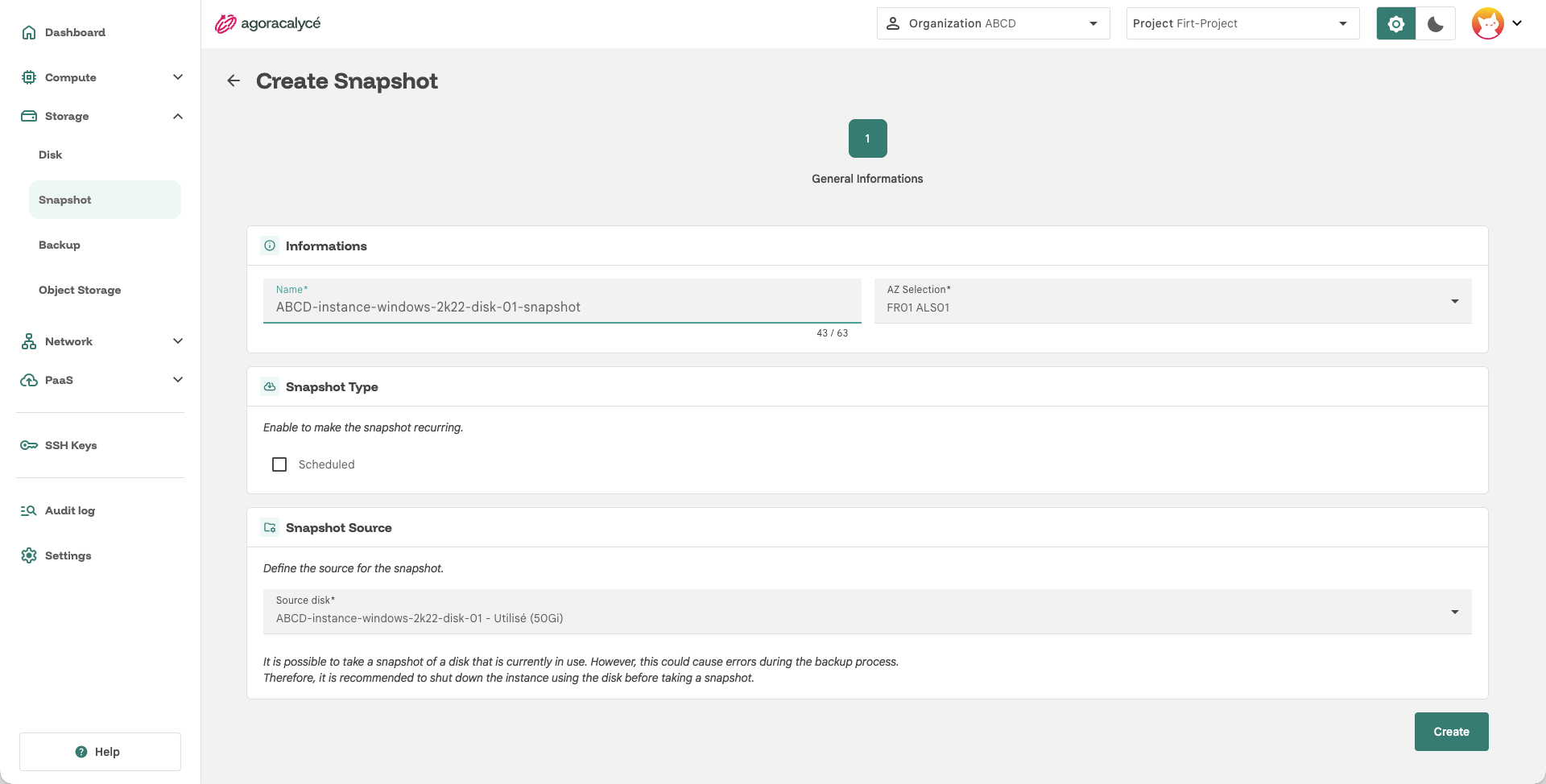Open the Project Firt-Project dropdown
The image size is (1546, 784).
1242,23
